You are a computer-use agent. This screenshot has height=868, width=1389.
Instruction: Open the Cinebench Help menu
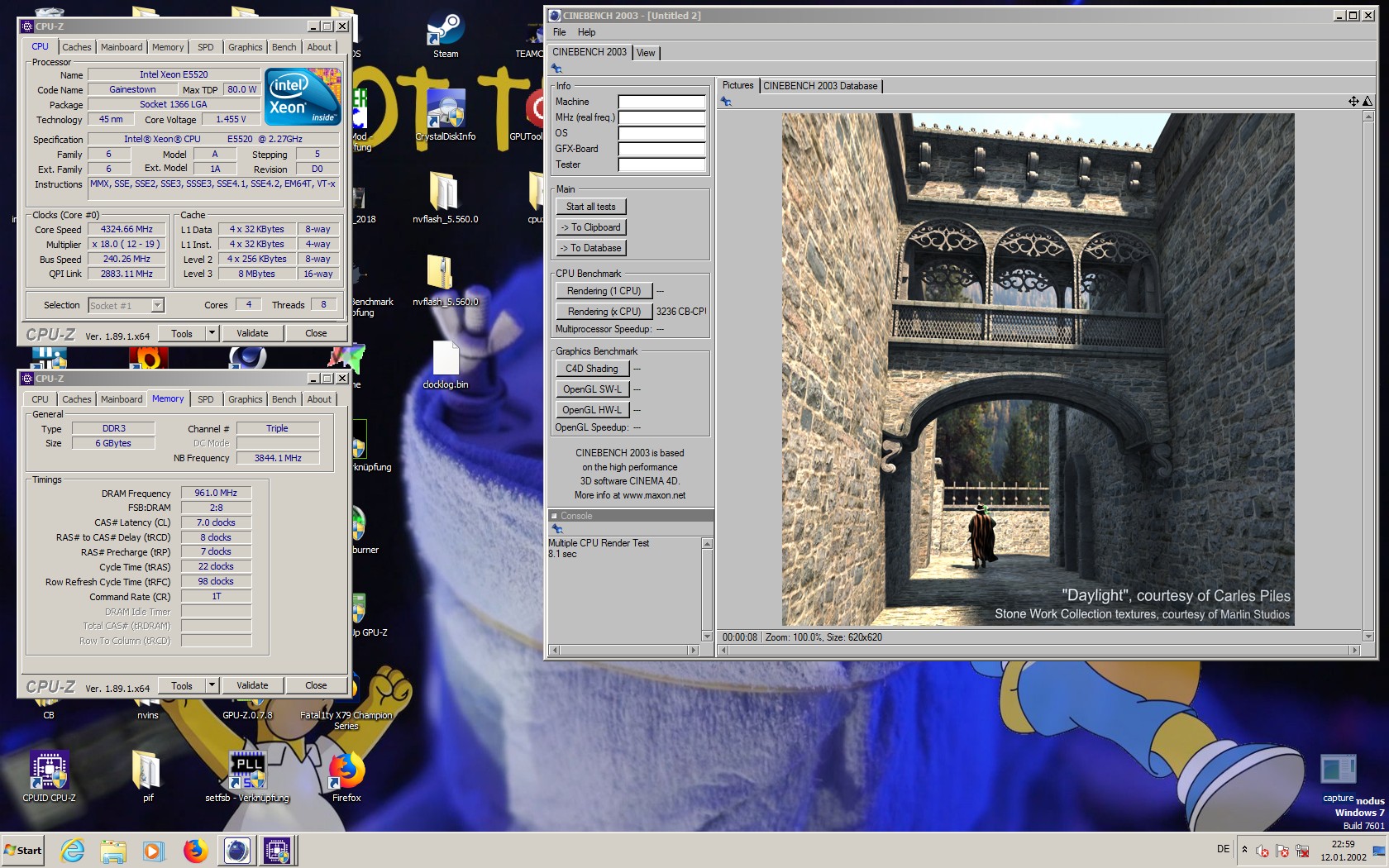(586, 32)
